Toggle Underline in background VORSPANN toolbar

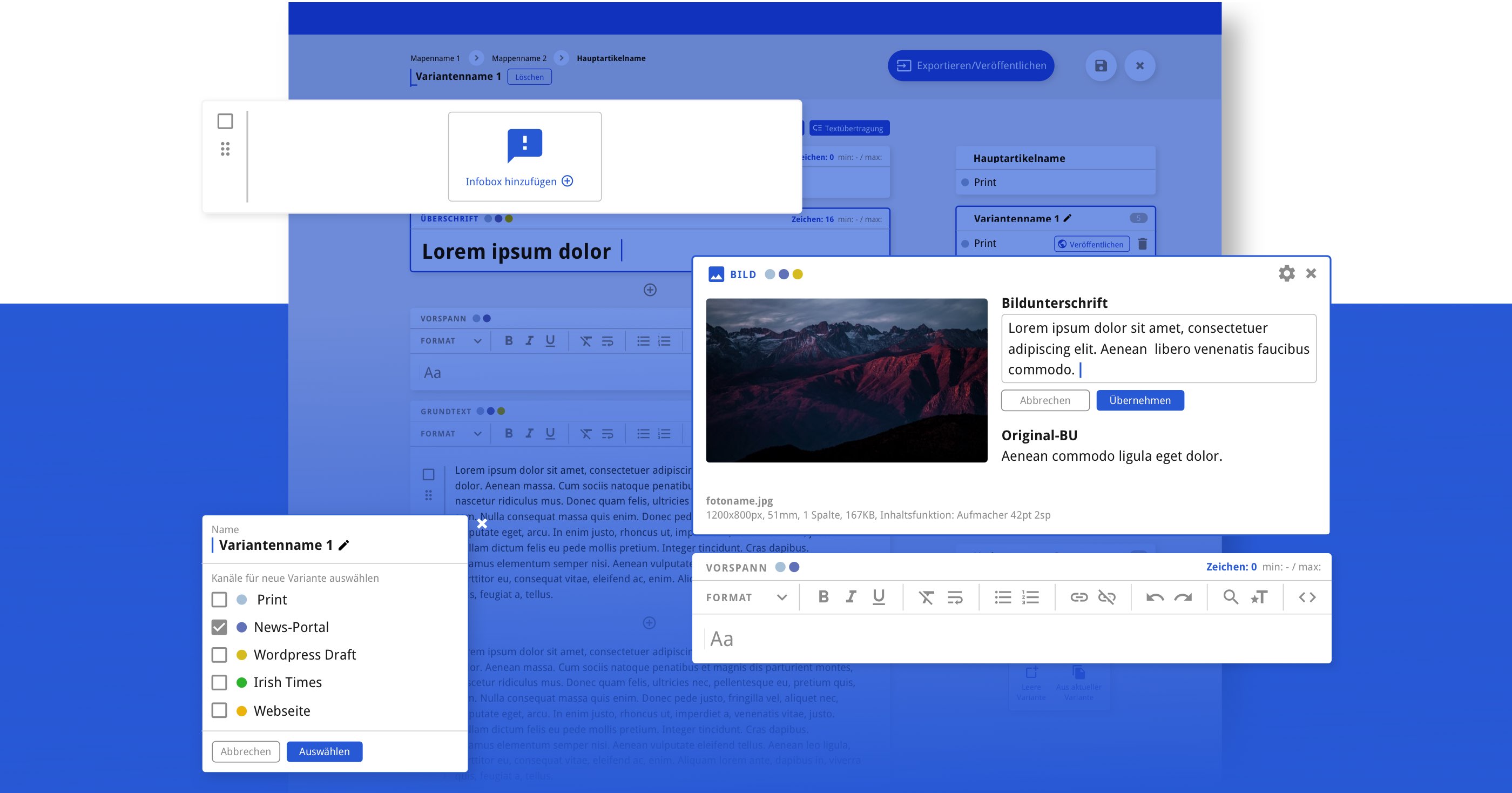pos(550,340)
